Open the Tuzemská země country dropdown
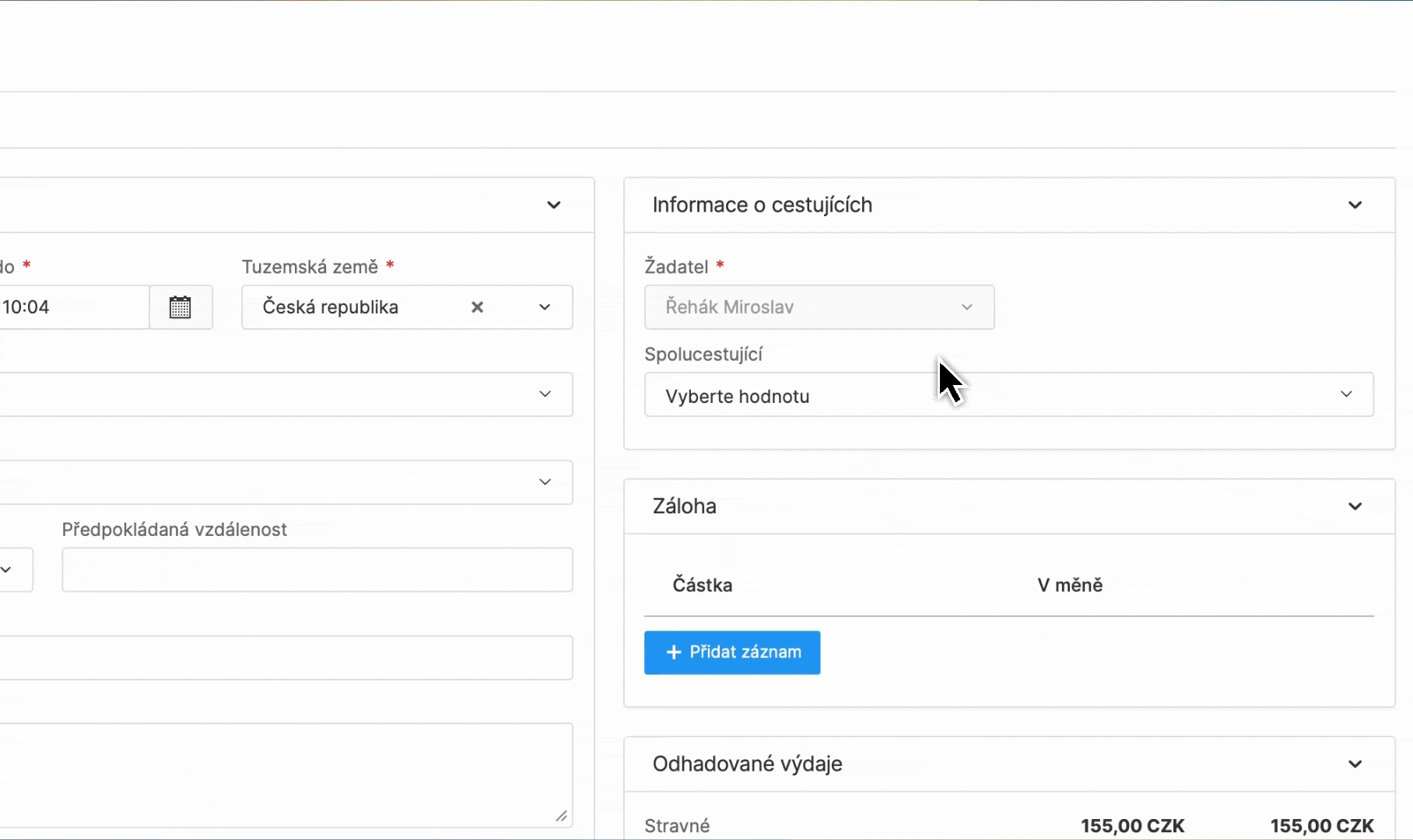 (544, 307)
